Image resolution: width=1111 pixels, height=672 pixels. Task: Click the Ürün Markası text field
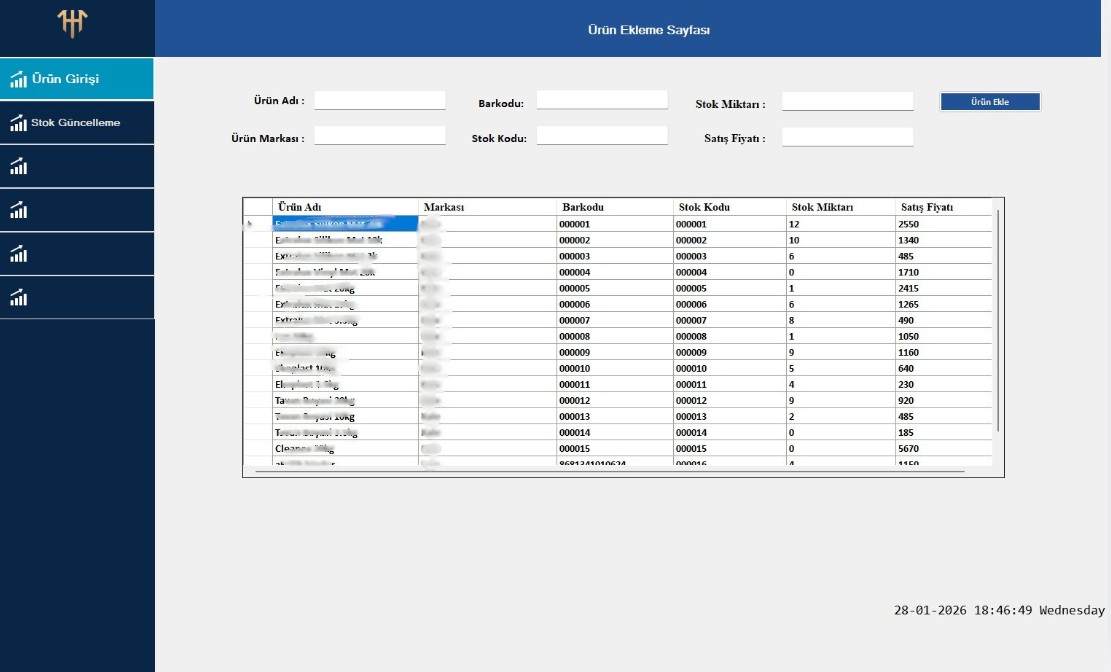380,136
